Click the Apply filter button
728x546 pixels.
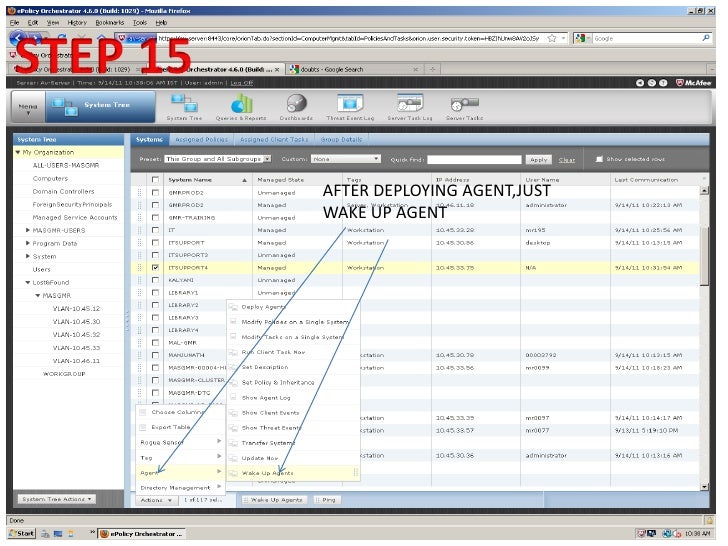tap(539, 160)
